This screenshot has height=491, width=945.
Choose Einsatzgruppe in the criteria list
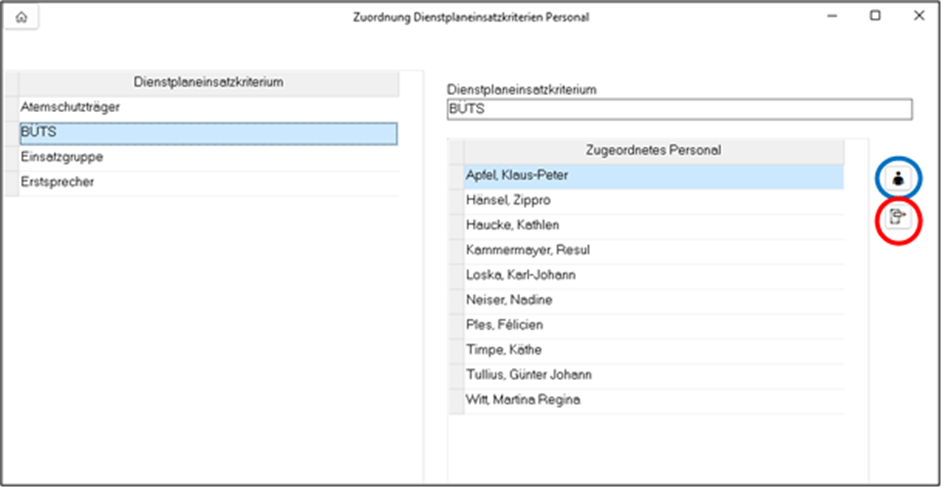208,157
